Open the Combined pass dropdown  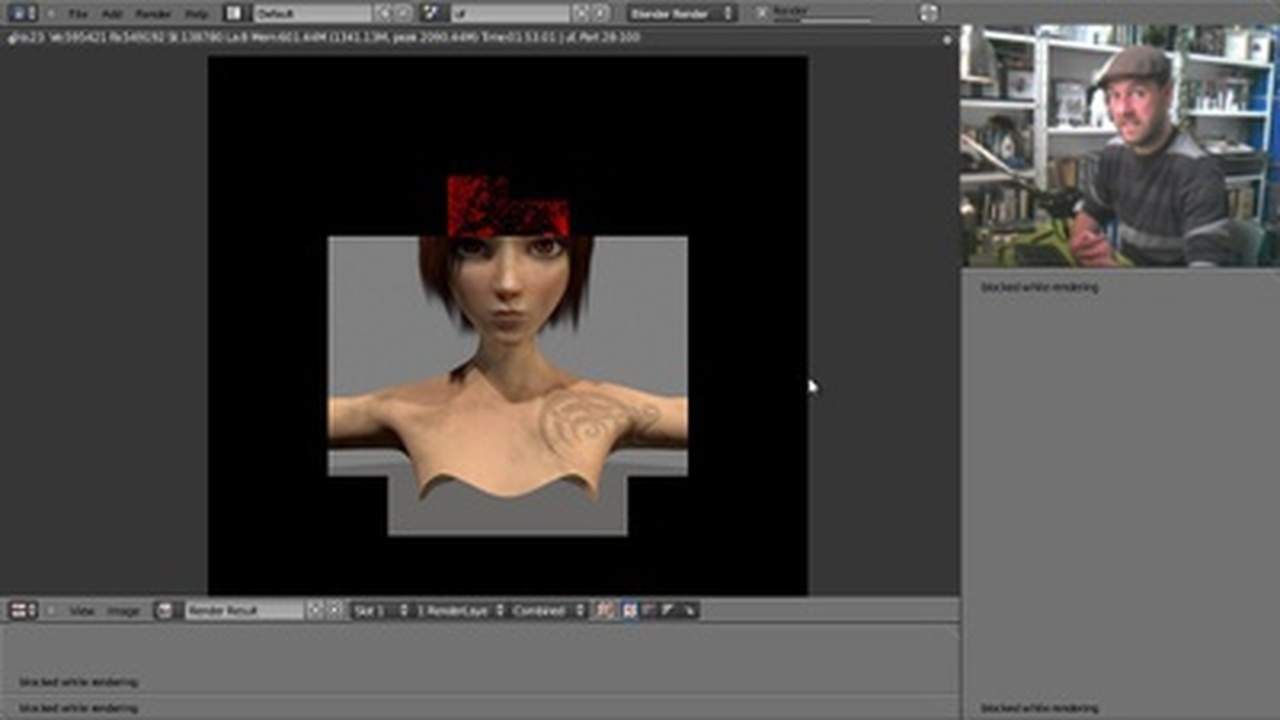[548, 610]
